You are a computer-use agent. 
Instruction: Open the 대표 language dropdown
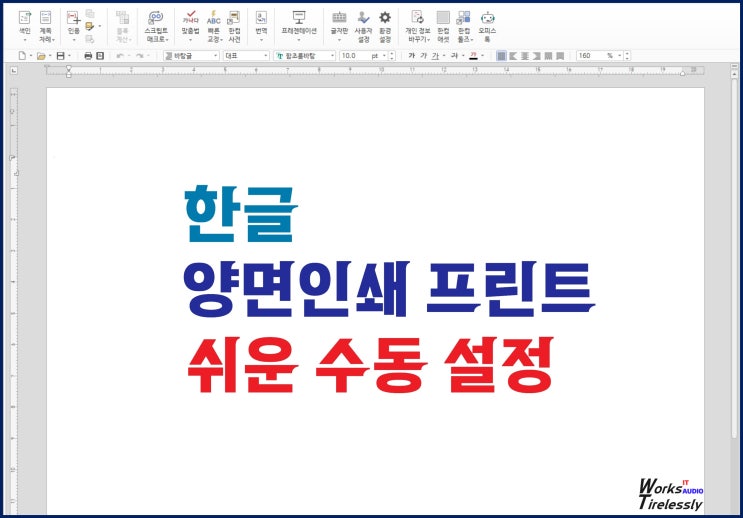246,56
